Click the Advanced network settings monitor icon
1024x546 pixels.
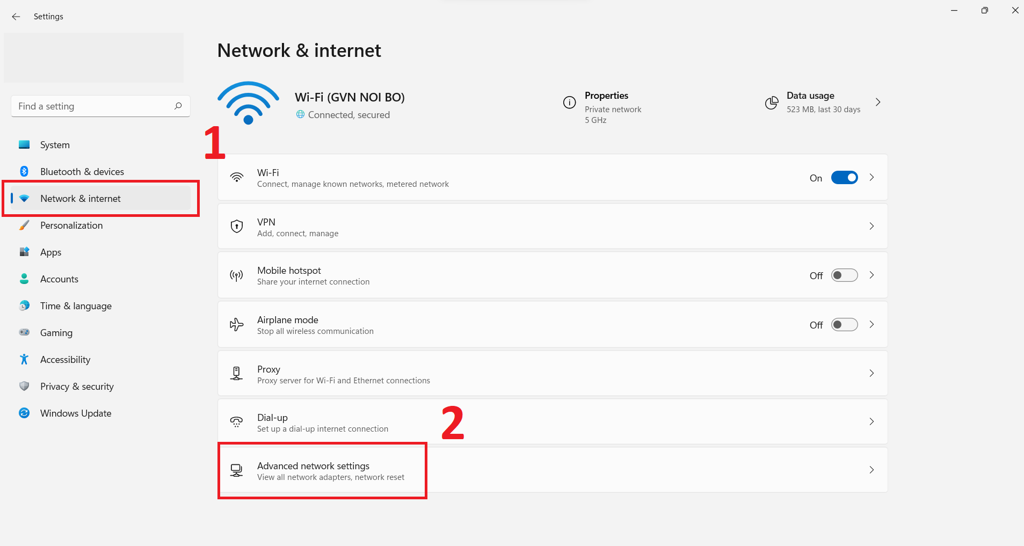click(236, 470)
